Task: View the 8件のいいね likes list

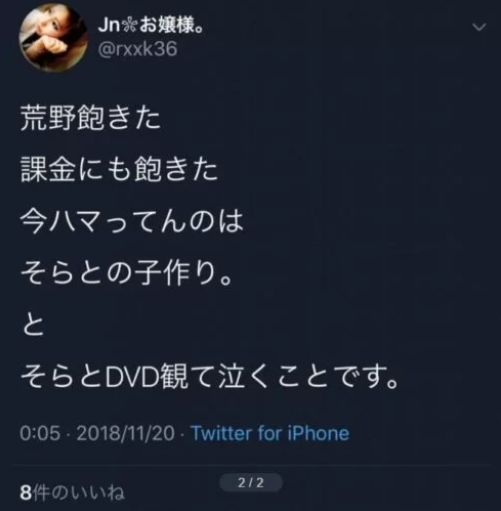Action: point(72,493)
